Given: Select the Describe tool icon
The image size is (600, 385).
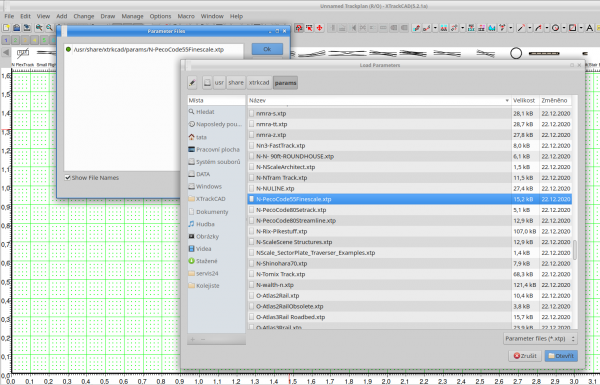Looking at the screenshot, I should coord(299,28).
